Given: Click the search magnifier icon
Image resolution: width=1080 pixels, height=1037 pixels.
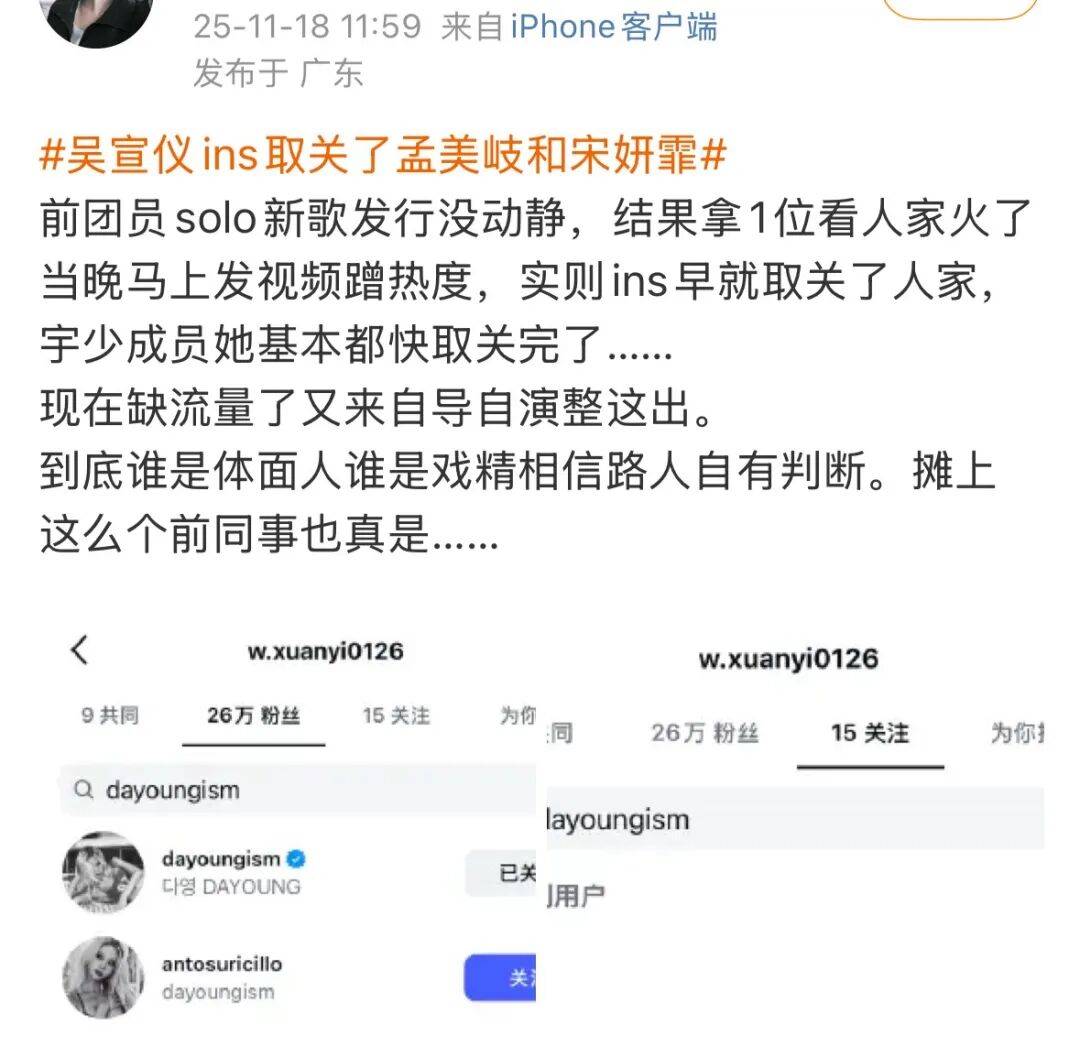Looking at the screenshot, I should [84, 789].
